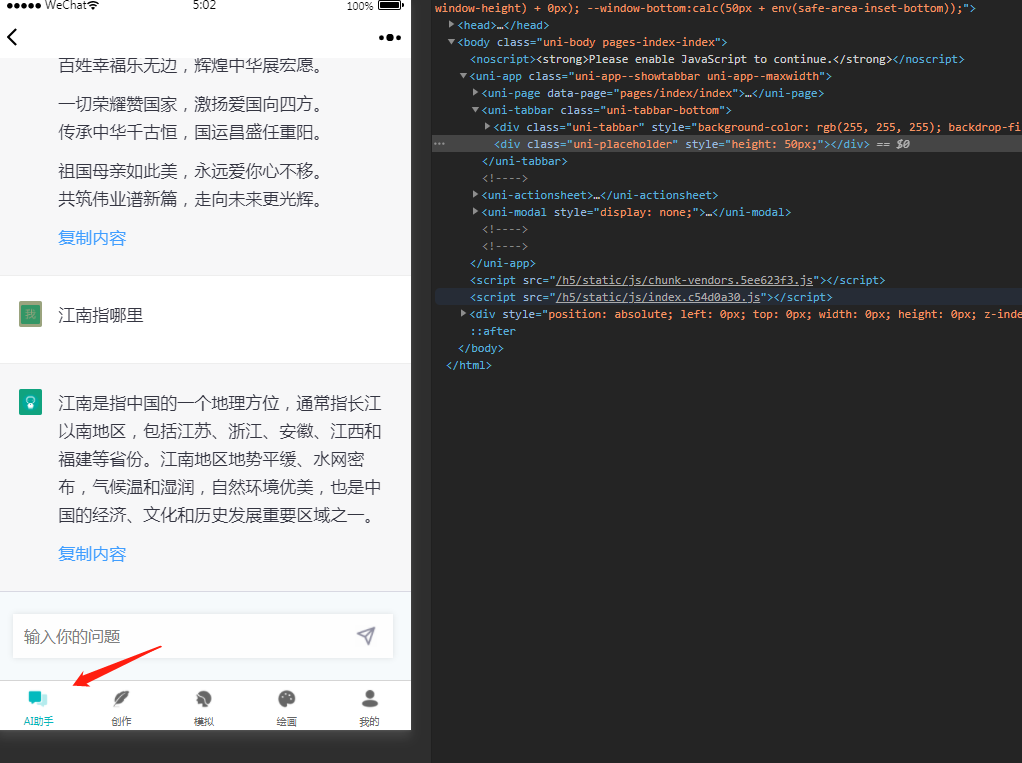Click the 100% battery percentage text
This screenshot has height=763, width=1022.
[360, 6]
